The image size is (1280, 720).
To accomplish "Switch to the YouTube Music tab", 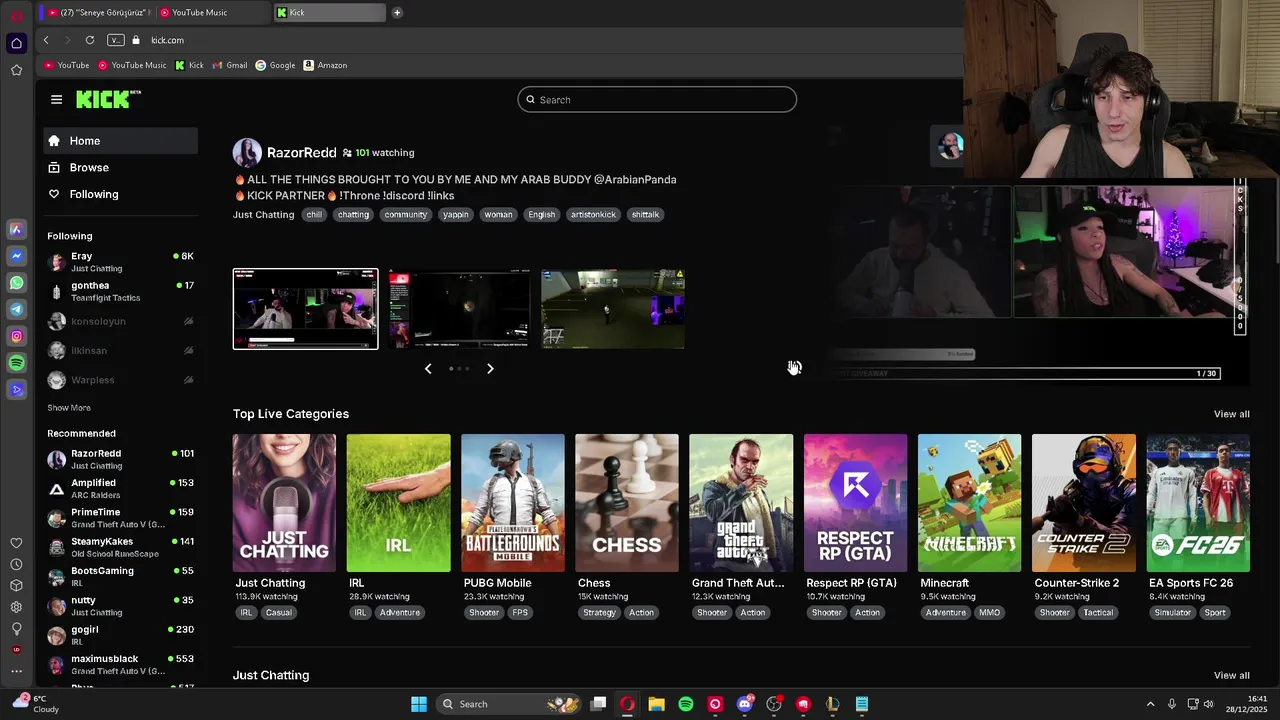I will point(212,13).
